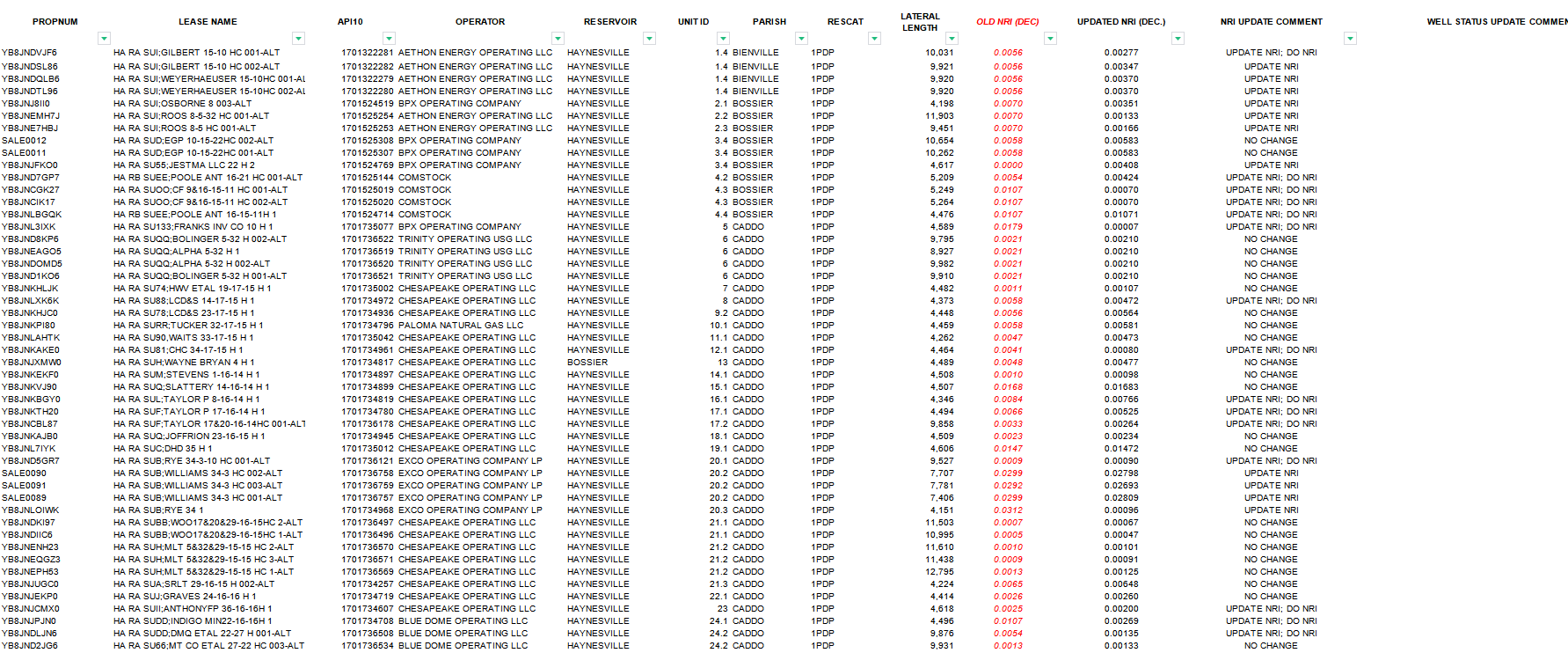
Task: Select the red OLD NRI (DEC) header
Action: tap(1008, 22)
